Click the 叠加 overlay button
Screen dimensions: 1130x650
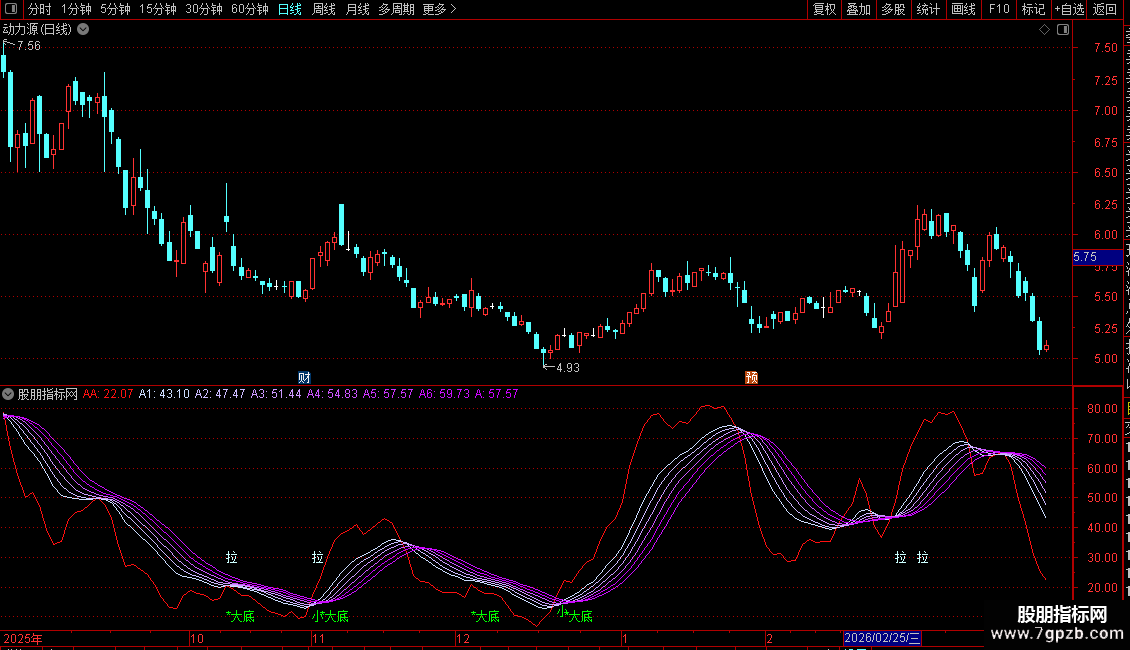858,10
